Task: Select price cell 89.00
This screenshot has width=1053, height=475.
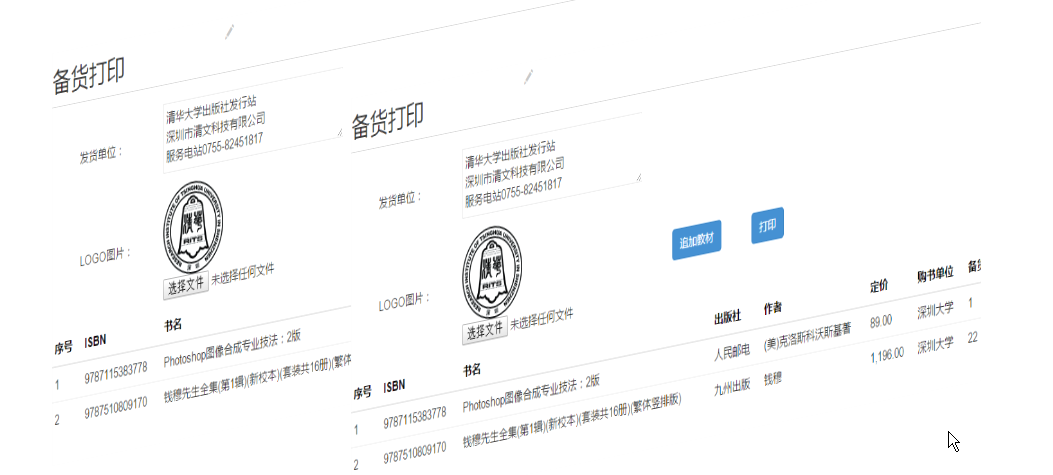Action: 880,322
